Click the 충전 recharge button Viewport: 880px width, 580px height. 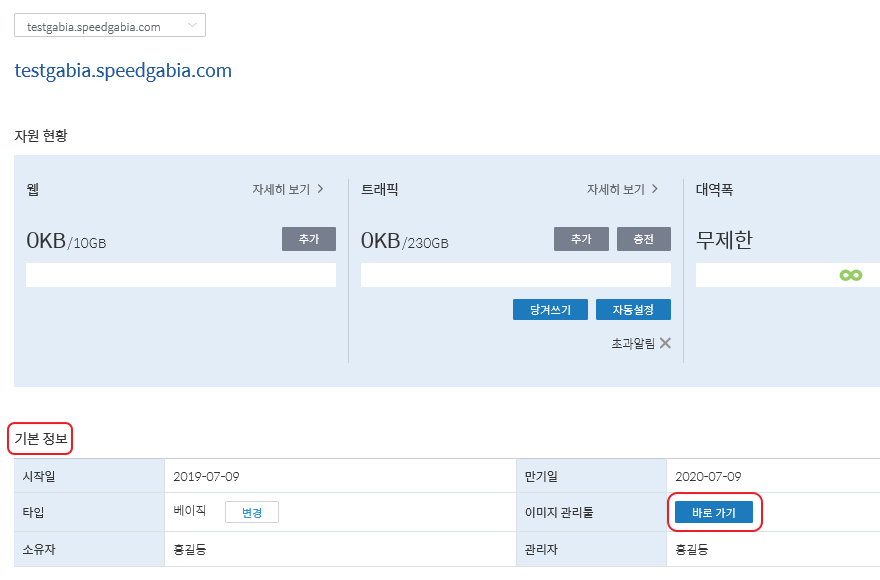pos(644,239)
